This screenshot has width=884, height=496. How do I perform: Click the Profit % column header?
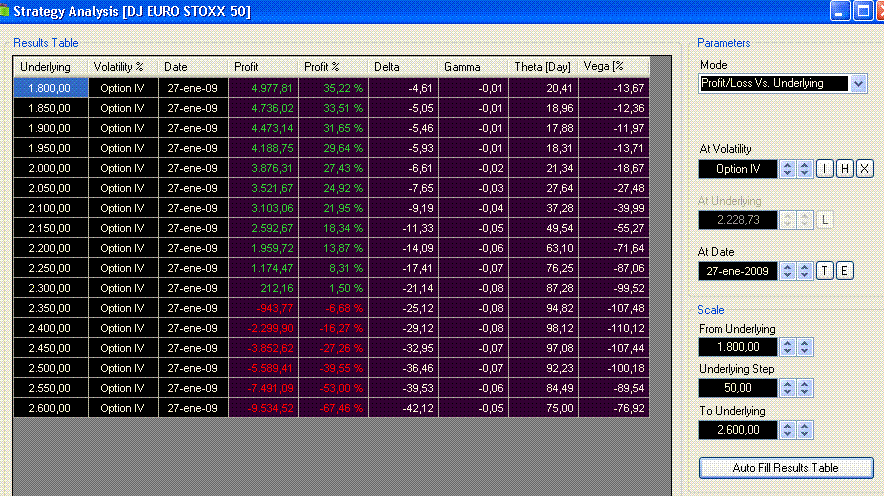[x=333, y=67]
